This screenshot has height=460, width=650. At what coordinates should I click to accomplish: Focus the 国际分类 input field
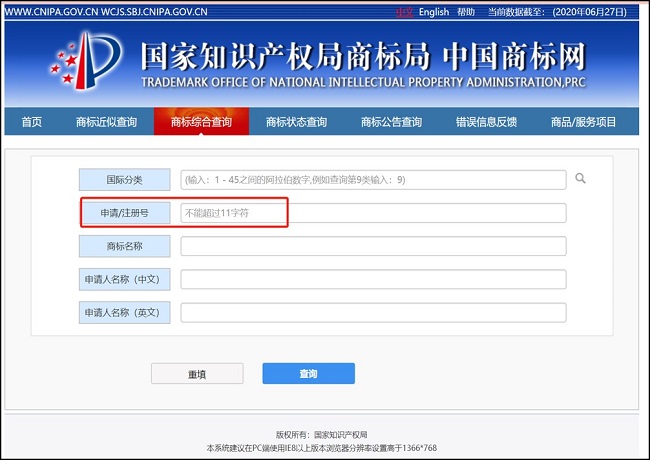[x=373, y=180]
